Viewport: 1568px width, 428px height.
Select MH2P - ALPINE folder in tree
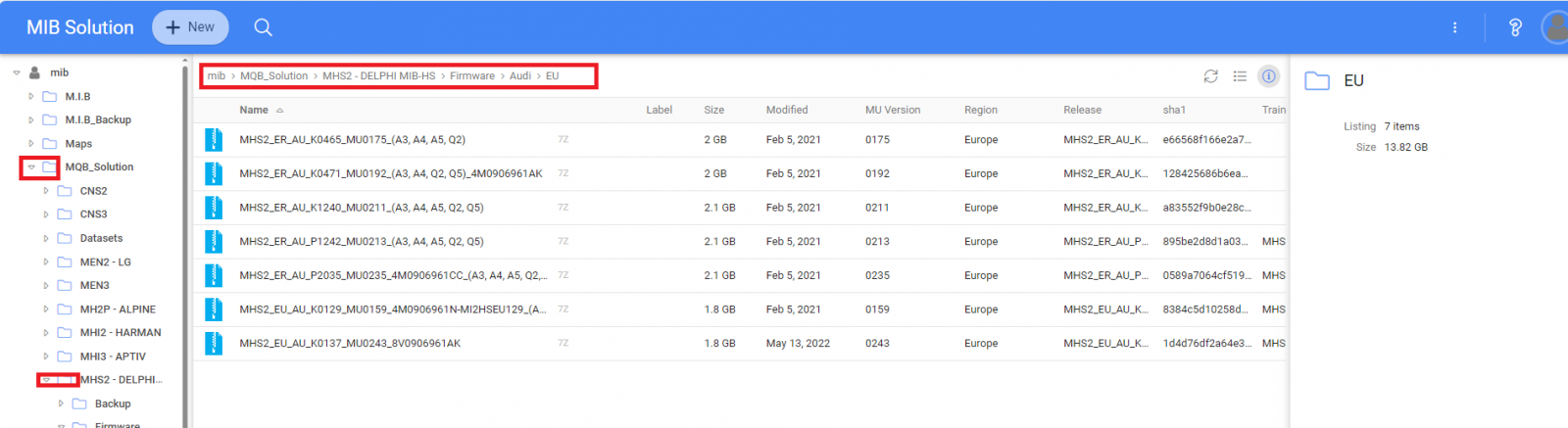[118, 309]
